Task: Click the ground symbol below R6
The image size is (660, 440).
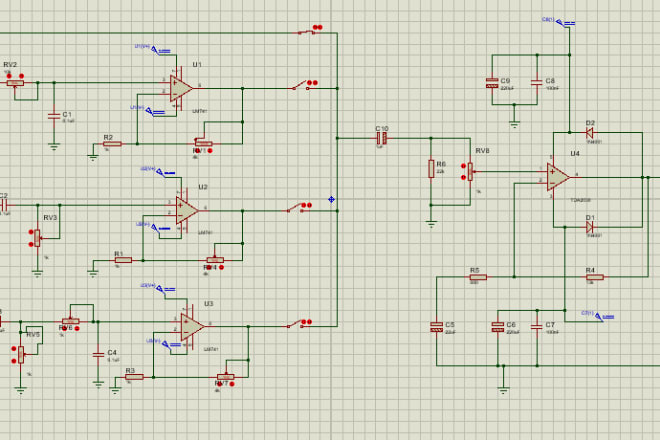Action: [x=431, y=224]
